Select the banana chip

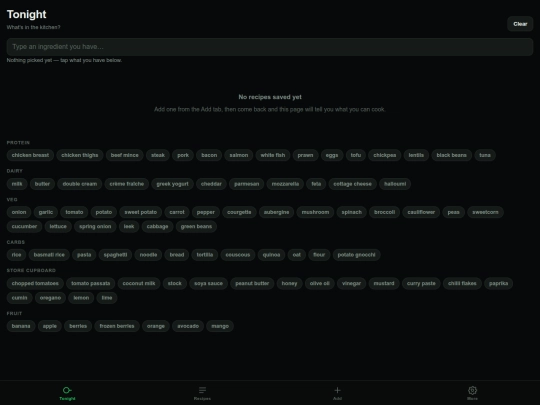pyautogui.click(x=21, y=326)
